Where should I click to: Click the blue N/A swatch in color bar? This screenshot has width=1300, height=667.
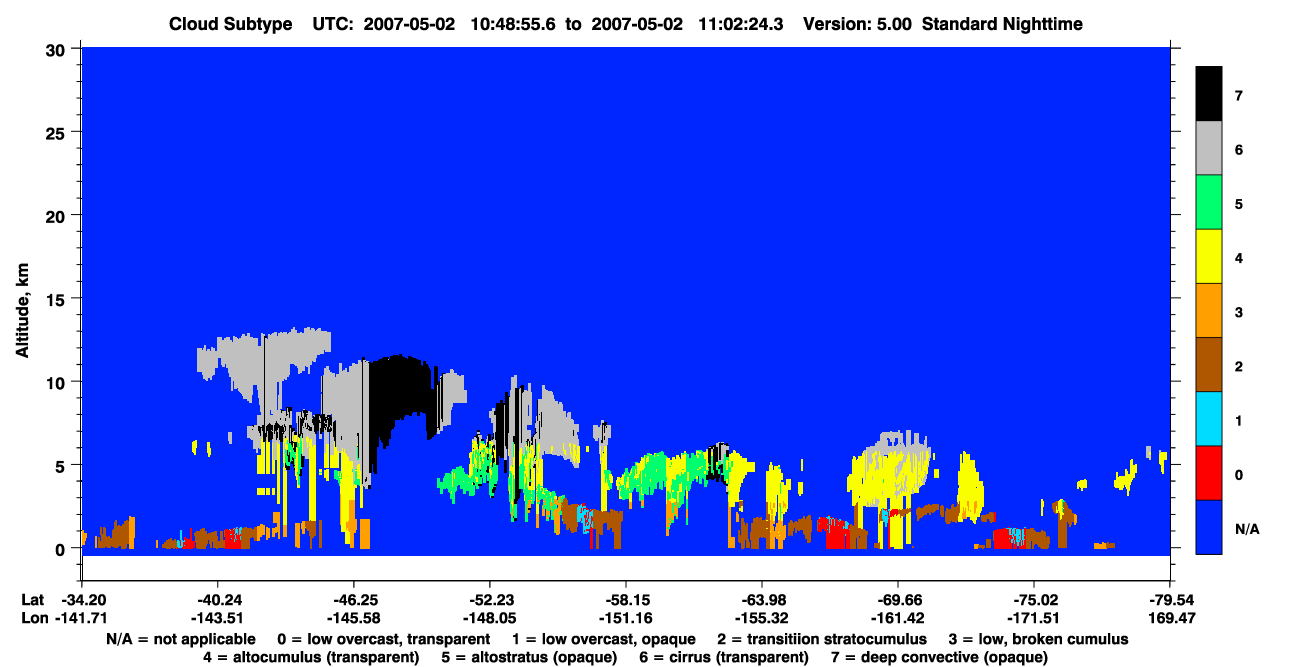(x=1209, y=527)
